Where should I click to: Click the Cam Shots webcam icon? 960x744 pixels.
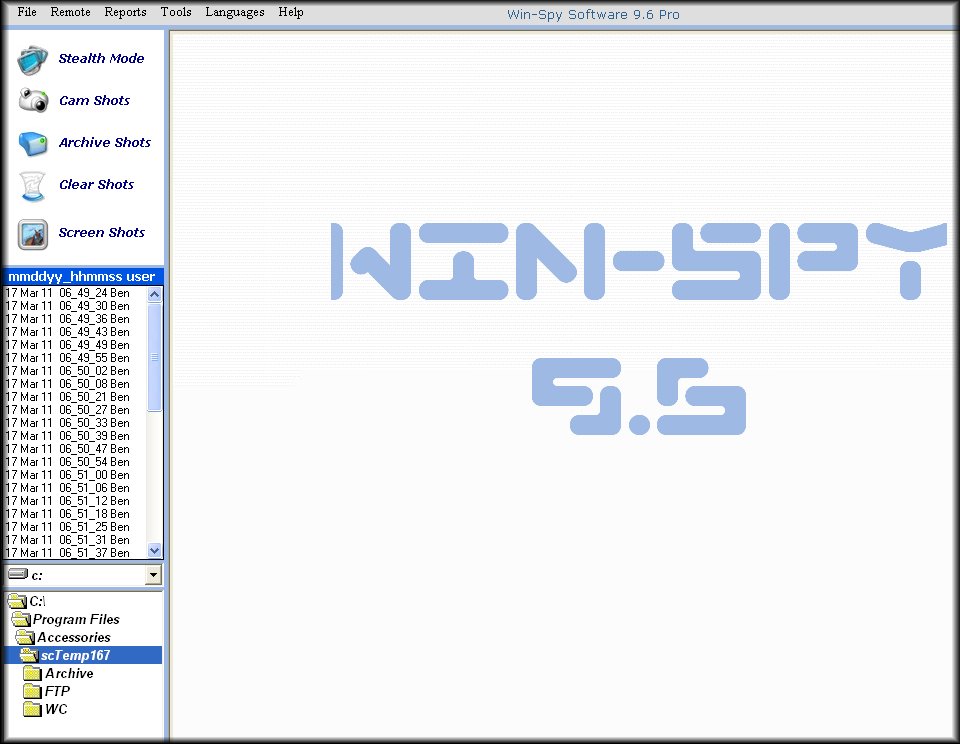click(33, 100)
